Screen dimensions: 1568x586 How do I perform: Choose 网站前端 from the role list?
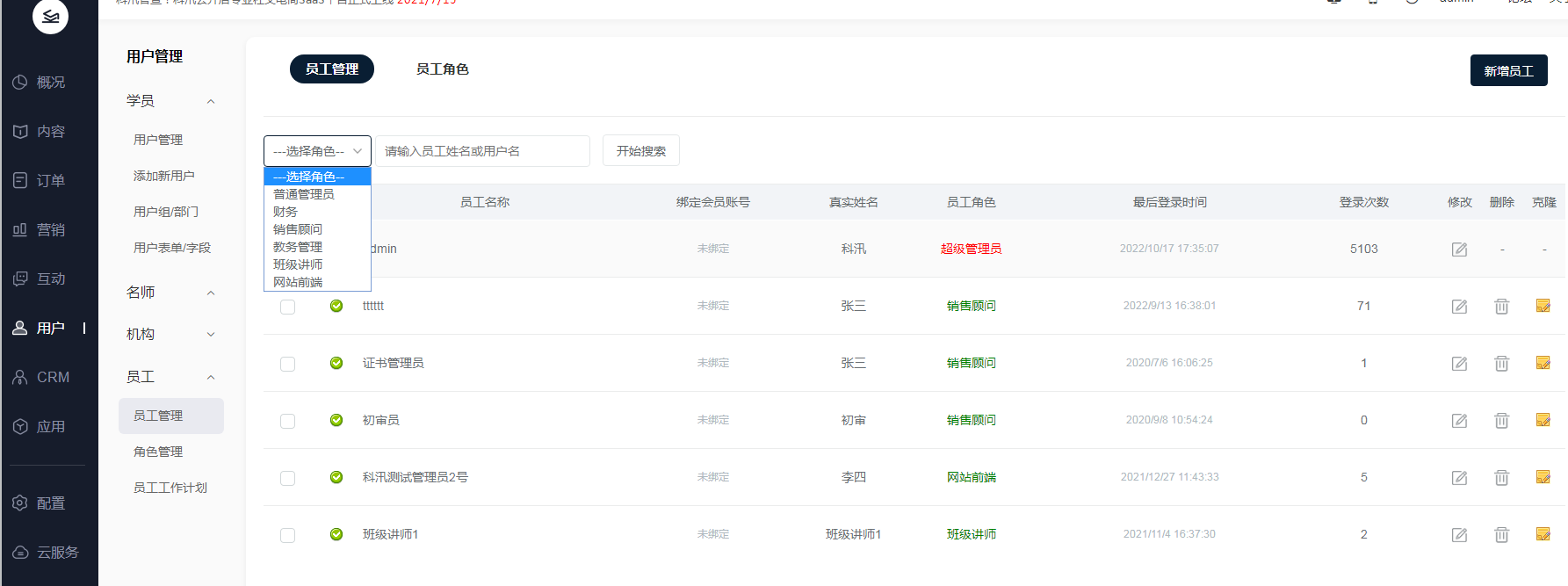coord(317,282)
